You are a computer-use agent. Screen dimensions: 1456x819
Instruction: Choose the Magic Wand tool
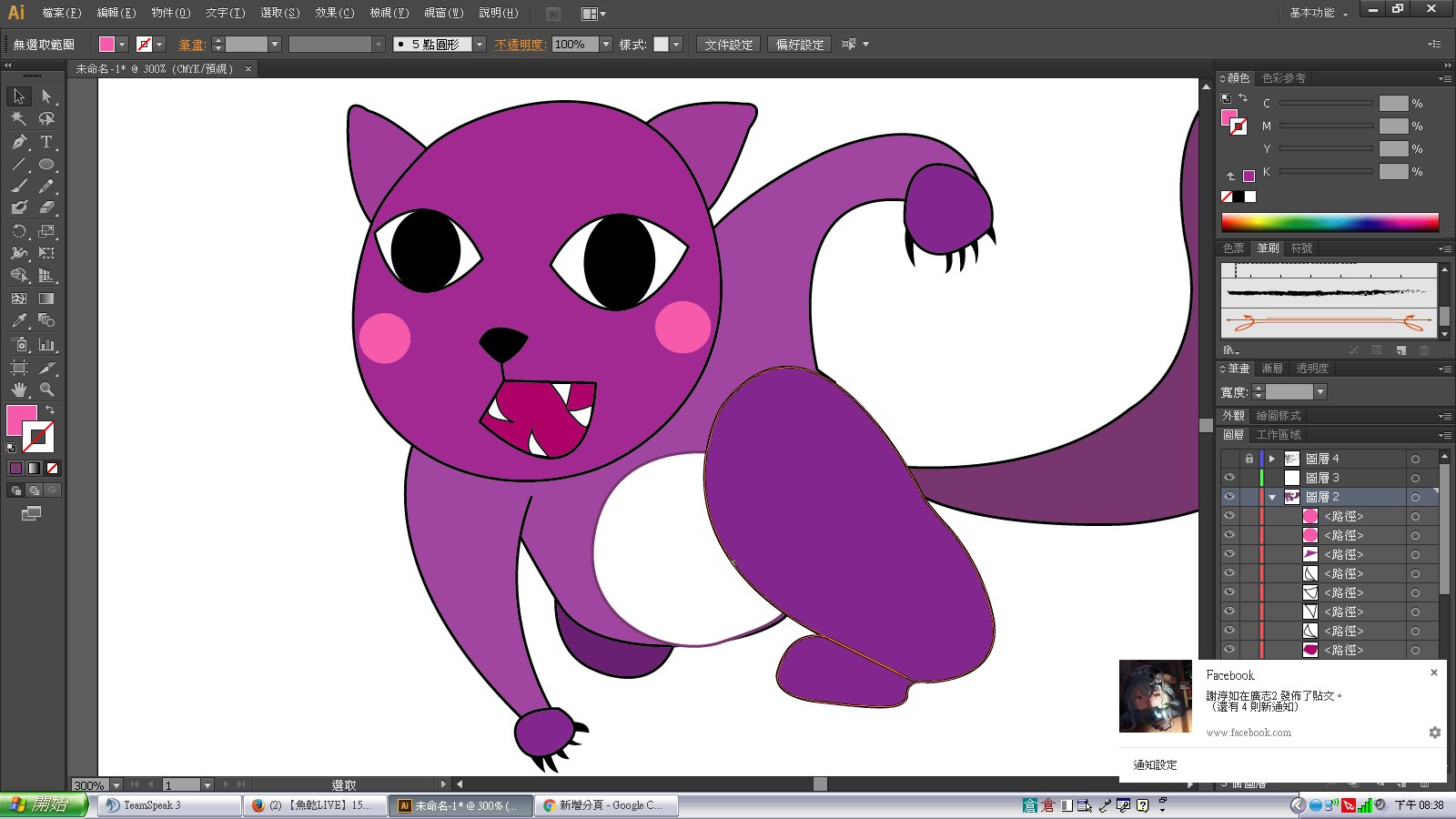click(19, 118)
